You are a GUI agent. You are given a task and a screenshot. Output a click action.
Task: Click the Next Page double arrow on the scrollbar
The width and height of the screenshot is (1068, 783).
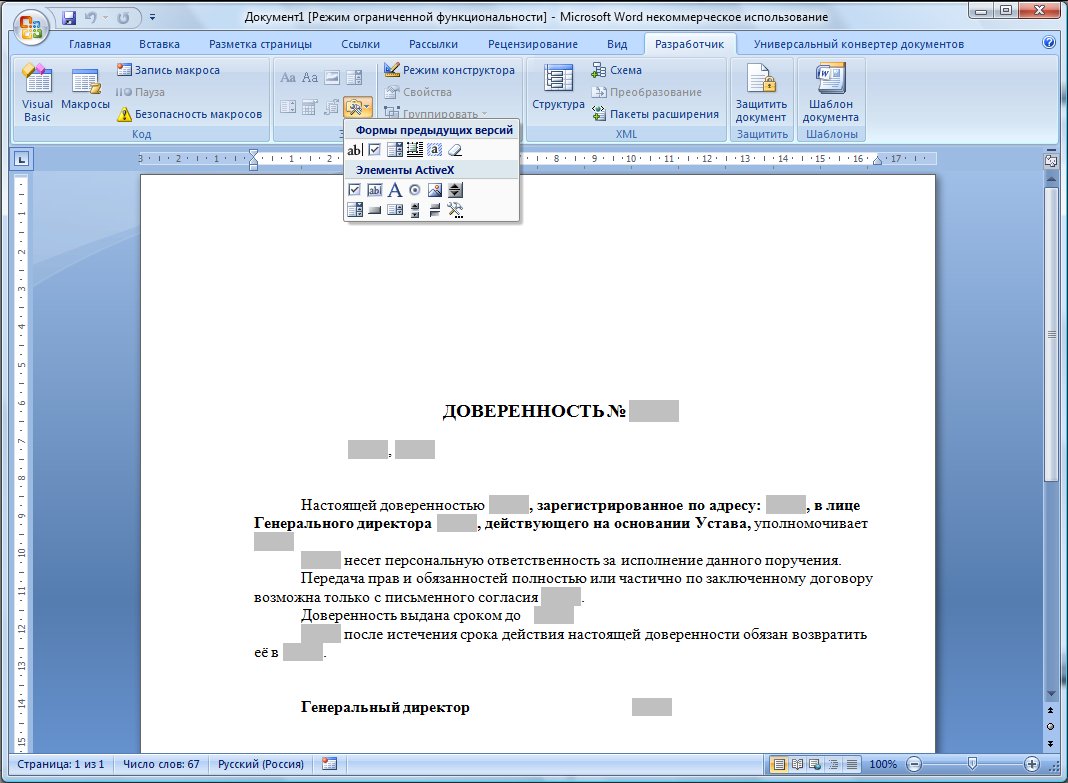1050,743
